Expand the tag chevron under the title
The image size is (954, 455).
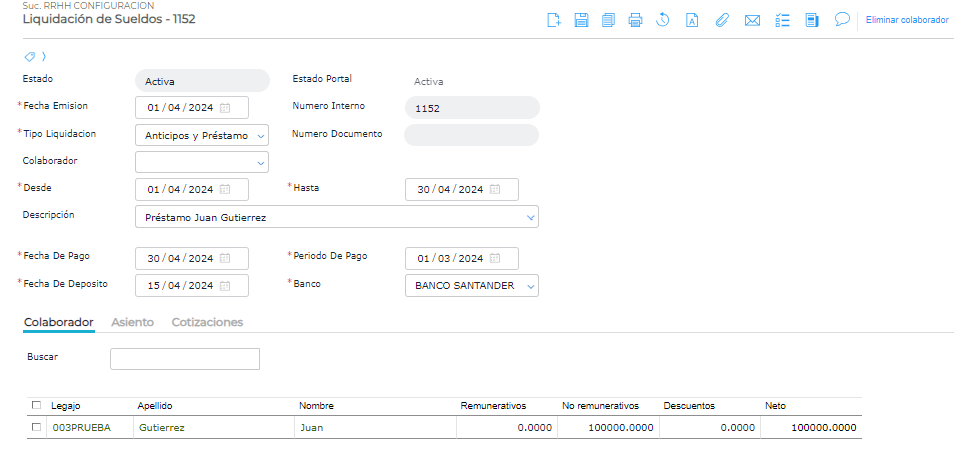pos(44,56)
